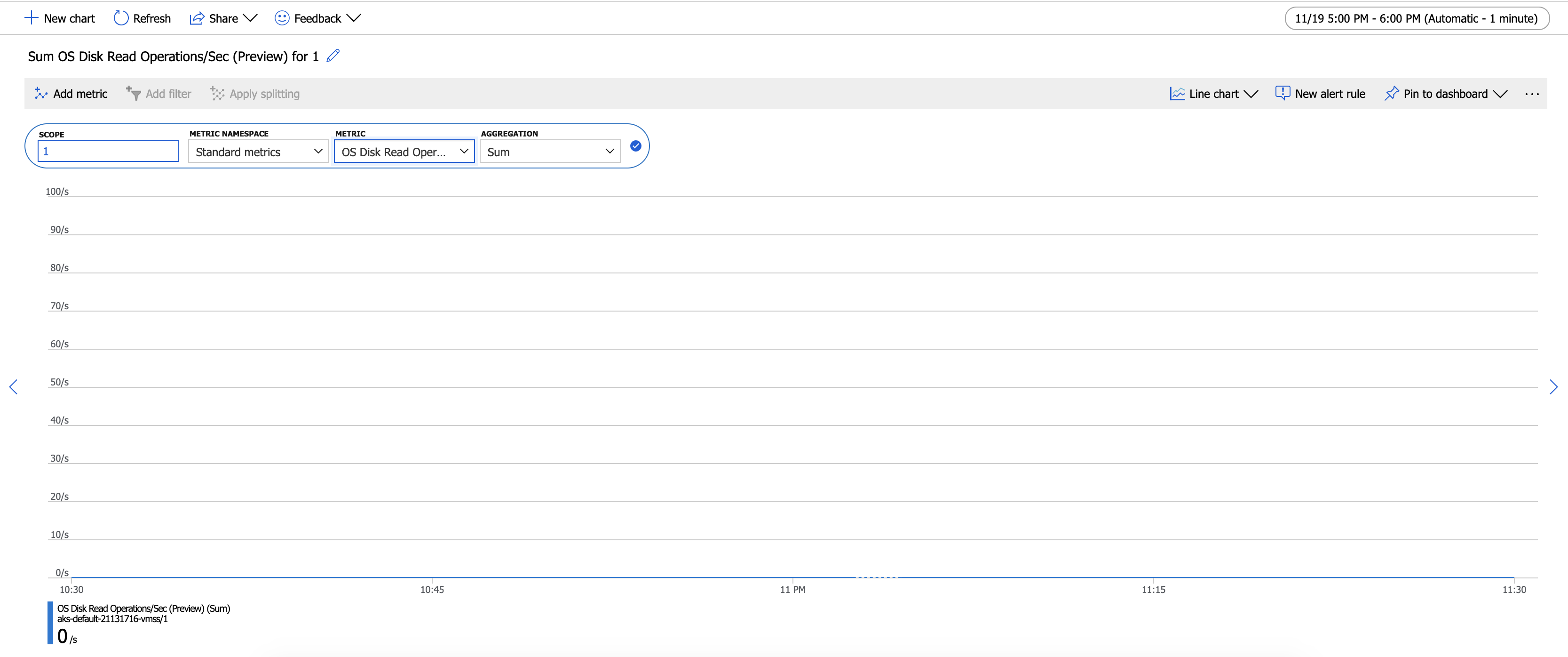Viewport: 1568px width, 657px height.
Task: Click the Feedback smiley face icon
Action: click(282, 18)
